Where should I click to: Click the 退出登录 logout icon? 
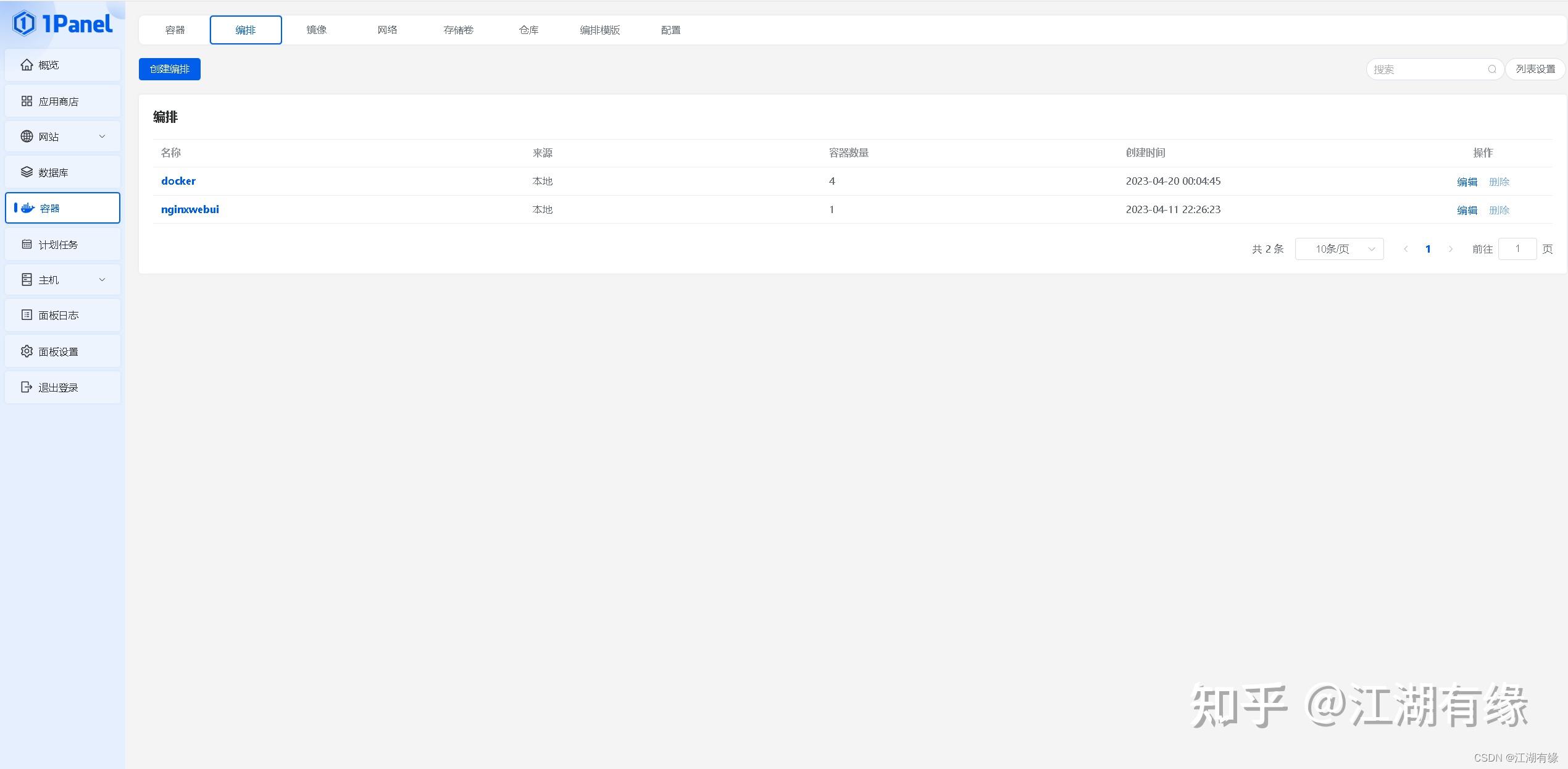point(27,387)
